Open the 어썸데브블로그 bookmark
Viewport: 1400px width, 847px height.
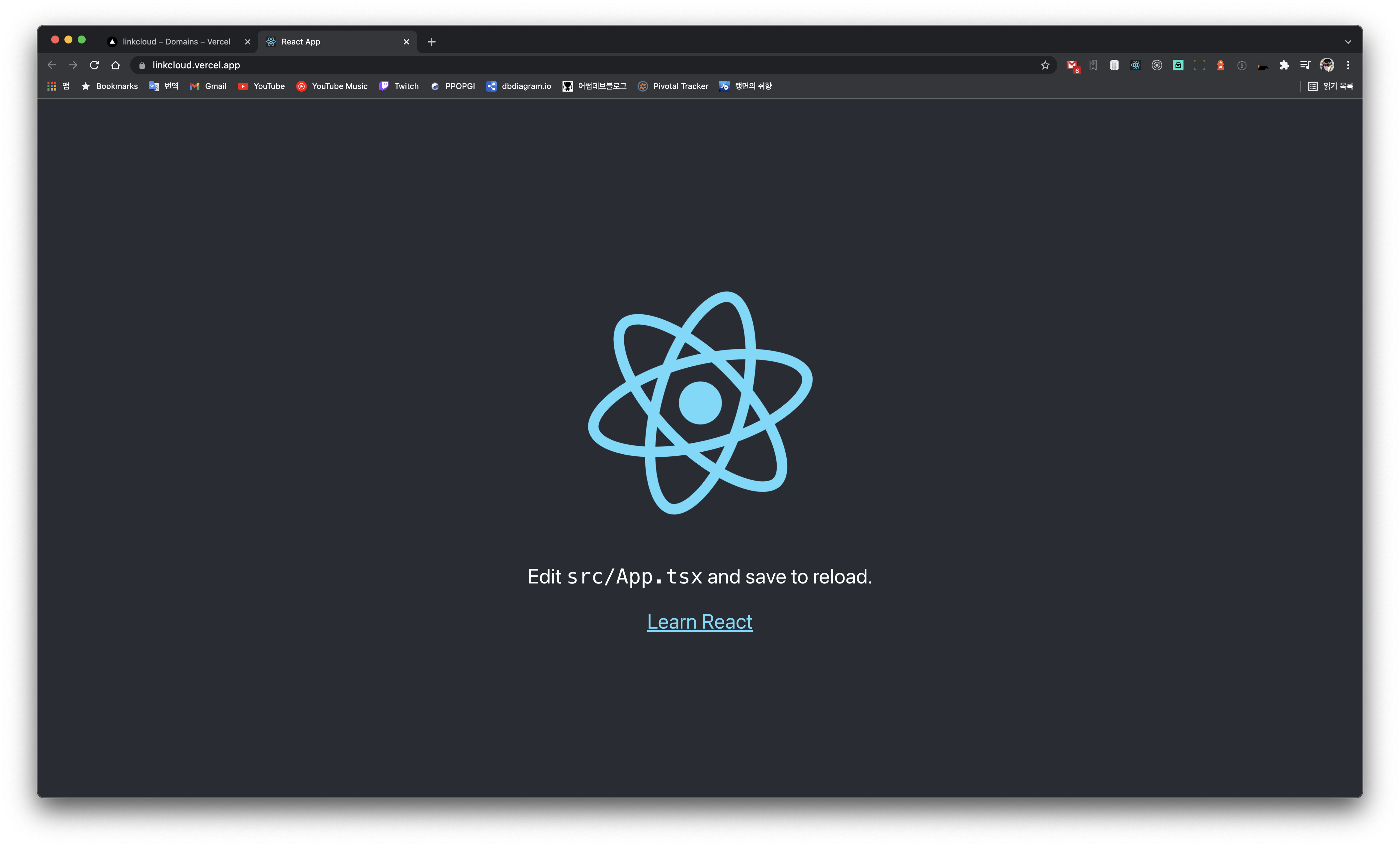[x=594, y=86]
